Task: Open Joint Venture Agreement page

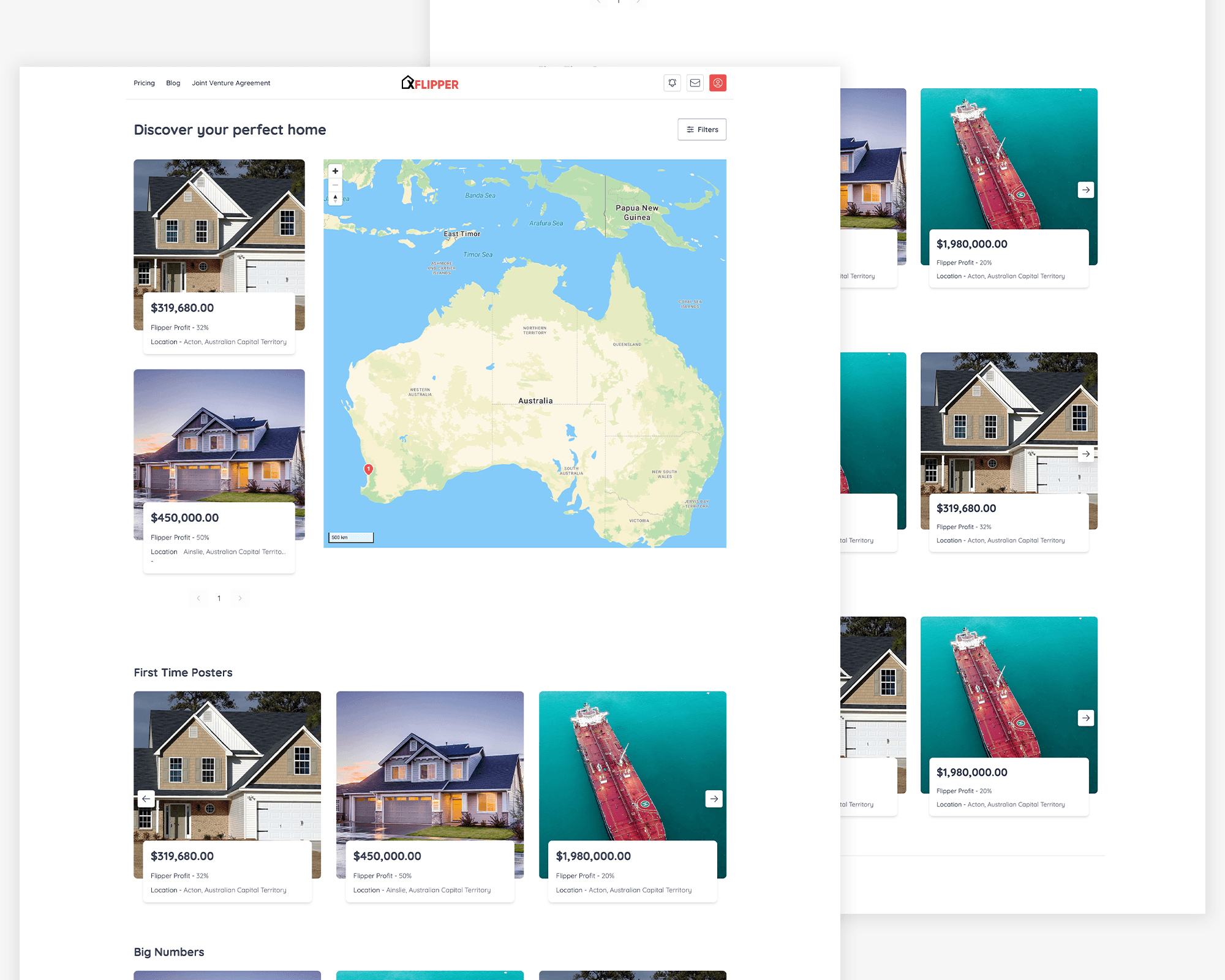Action: coord(231,83)
